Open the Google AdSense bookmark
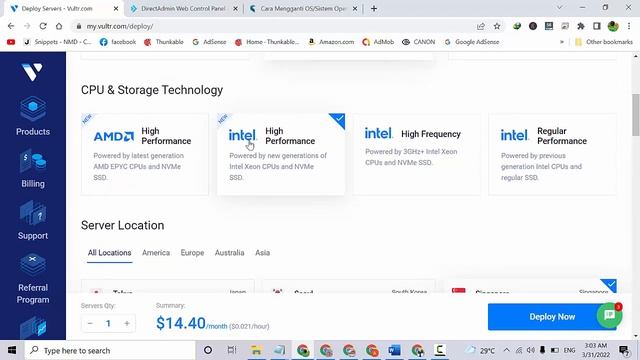Image resolution: width=640 pixels, height=360 pixels. click(x=472, y=42)
